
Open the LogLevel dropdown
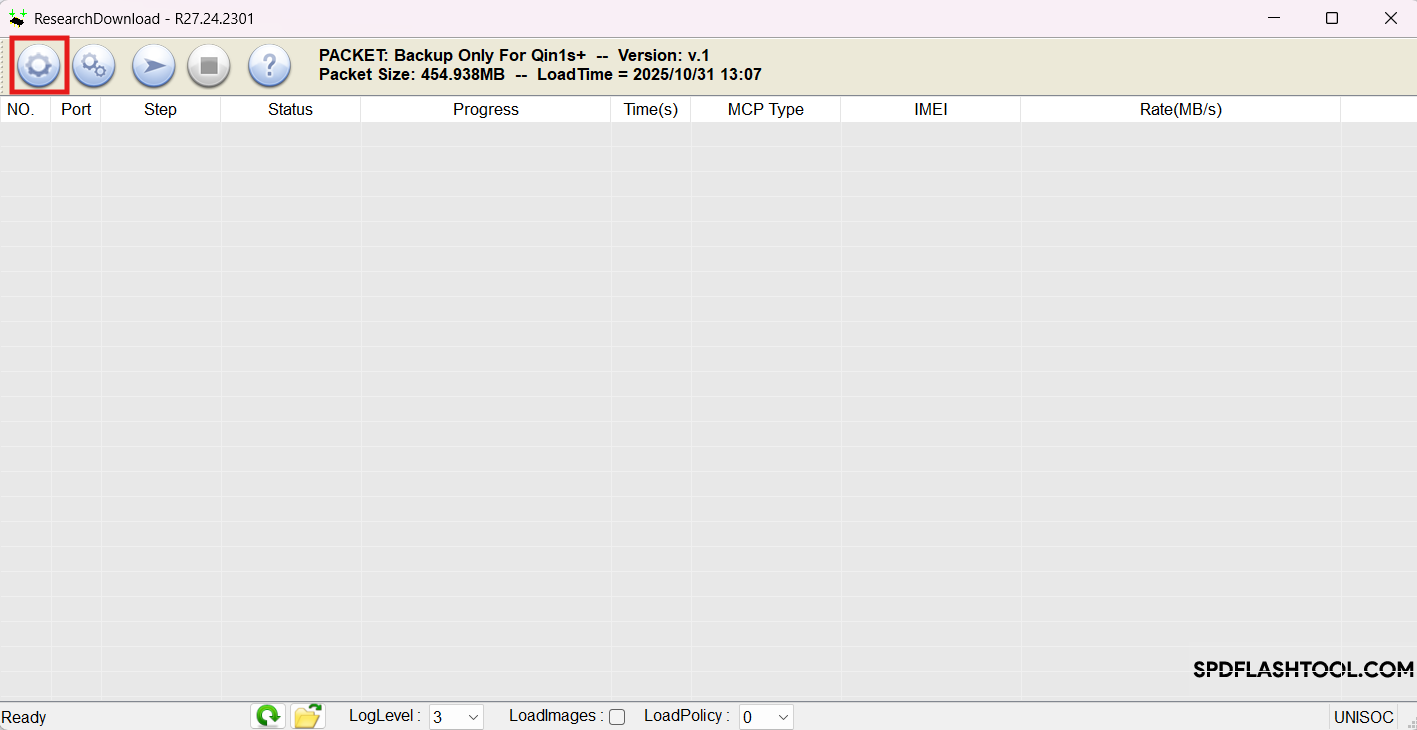click(x=455, y=717)
